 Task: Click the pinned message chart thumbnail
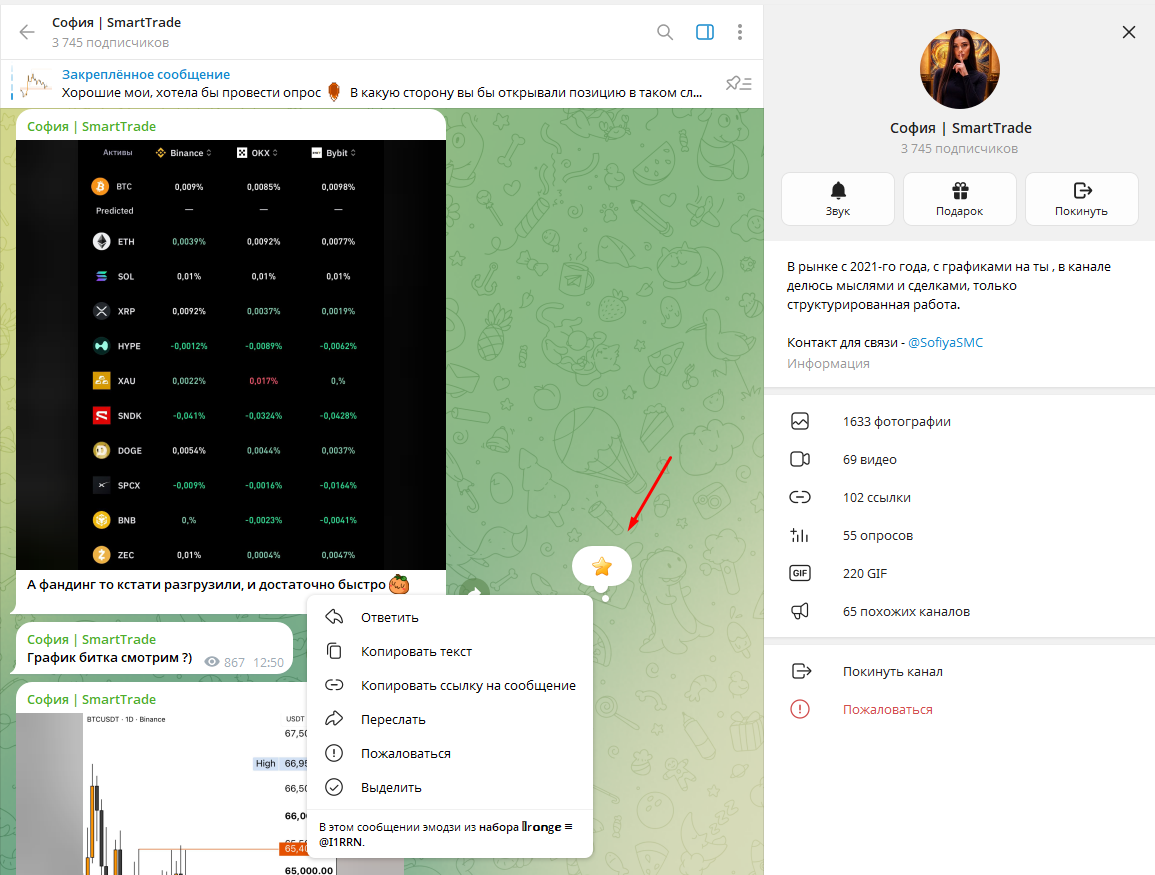tap(35, 84)
